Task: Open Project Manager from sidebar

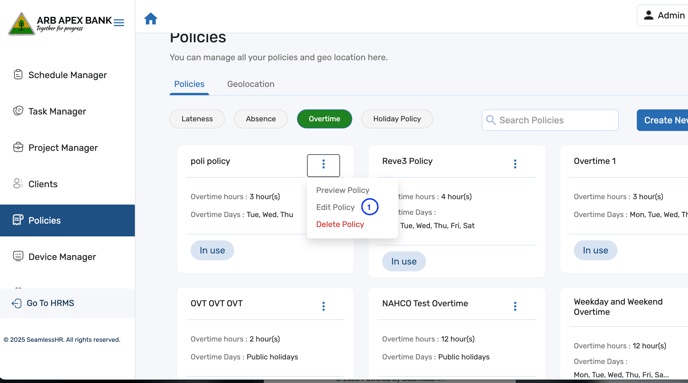Action: click(x=63, y=148)
